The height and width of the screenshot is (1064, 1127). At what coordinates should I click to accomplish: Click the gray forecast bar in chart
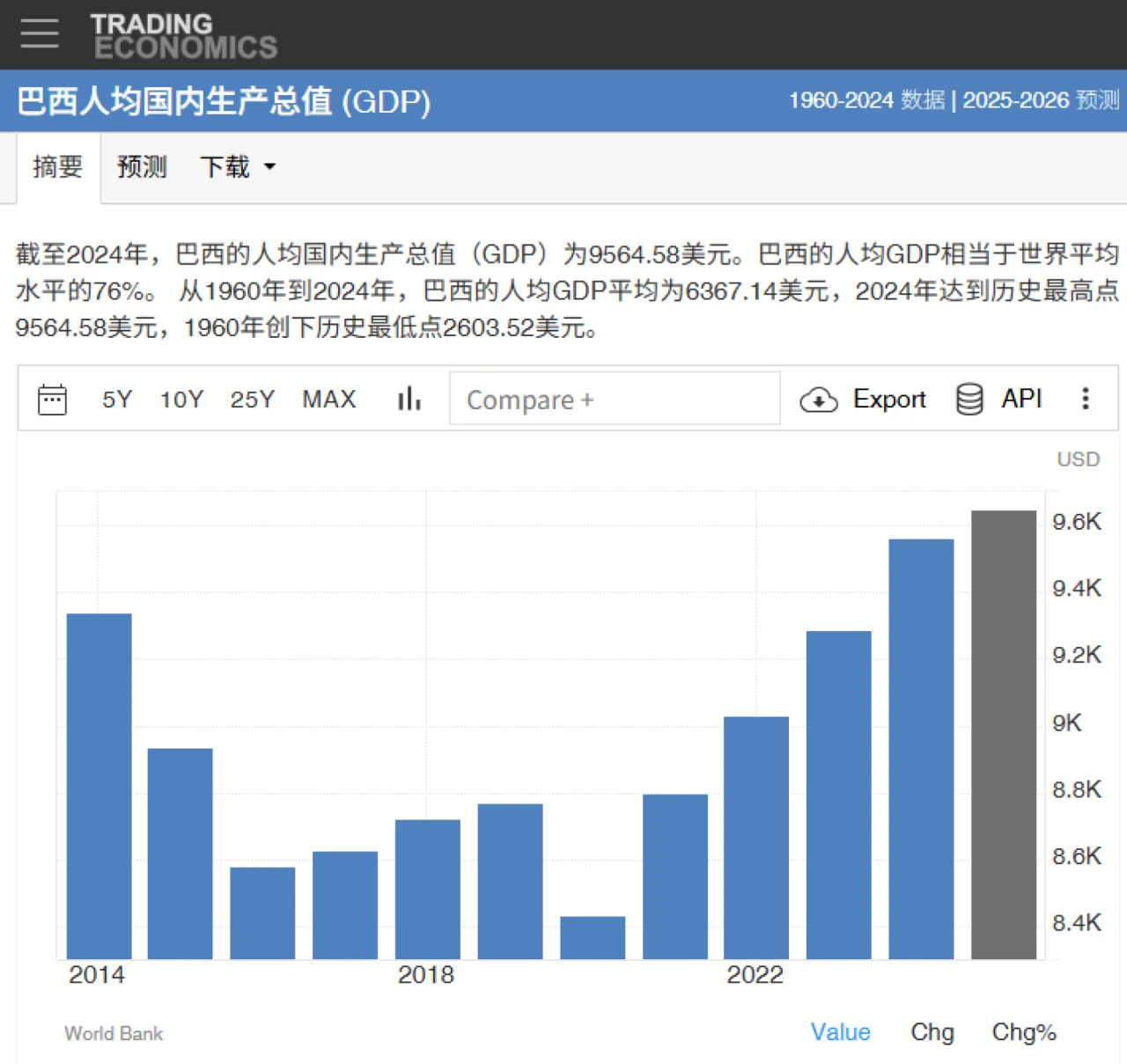(1003, 735)
